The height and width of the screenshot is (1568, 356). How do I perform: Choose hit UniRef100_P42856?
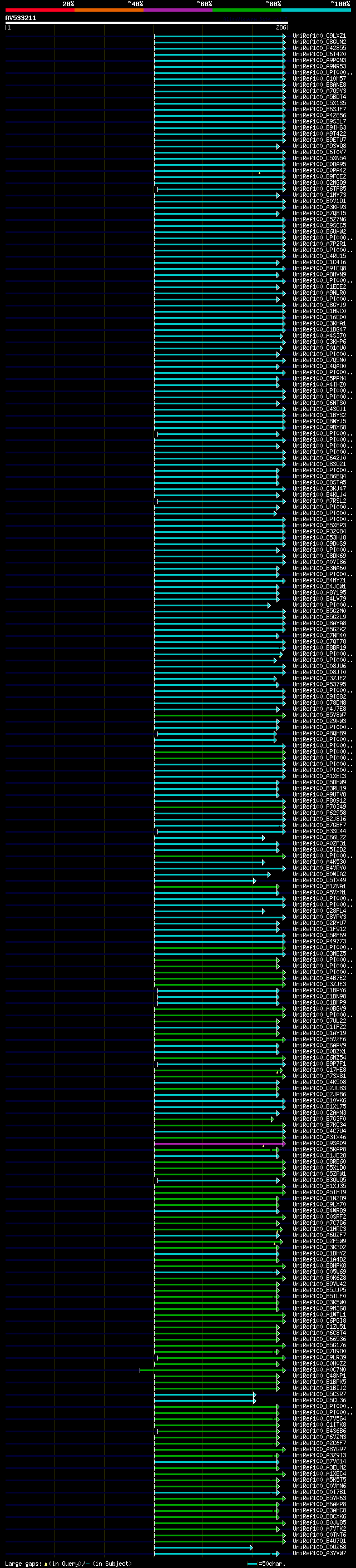[x=319, y=116]
